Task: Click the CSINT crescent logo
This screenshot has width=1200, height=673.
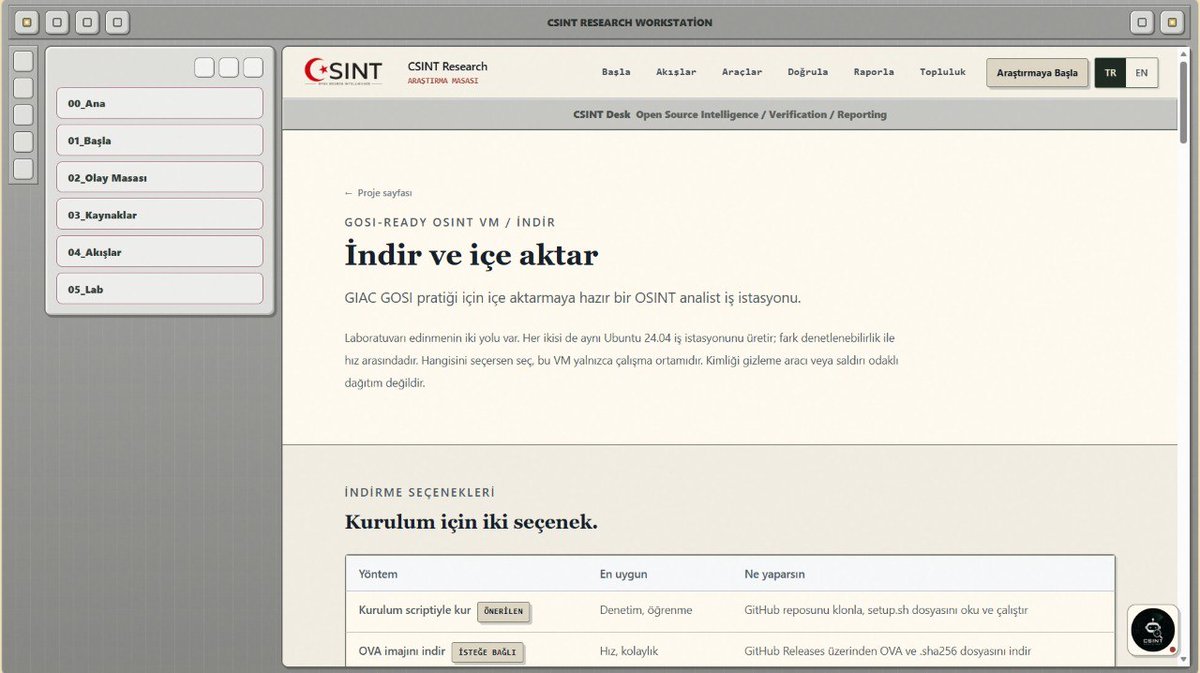Action: point(343,72)
